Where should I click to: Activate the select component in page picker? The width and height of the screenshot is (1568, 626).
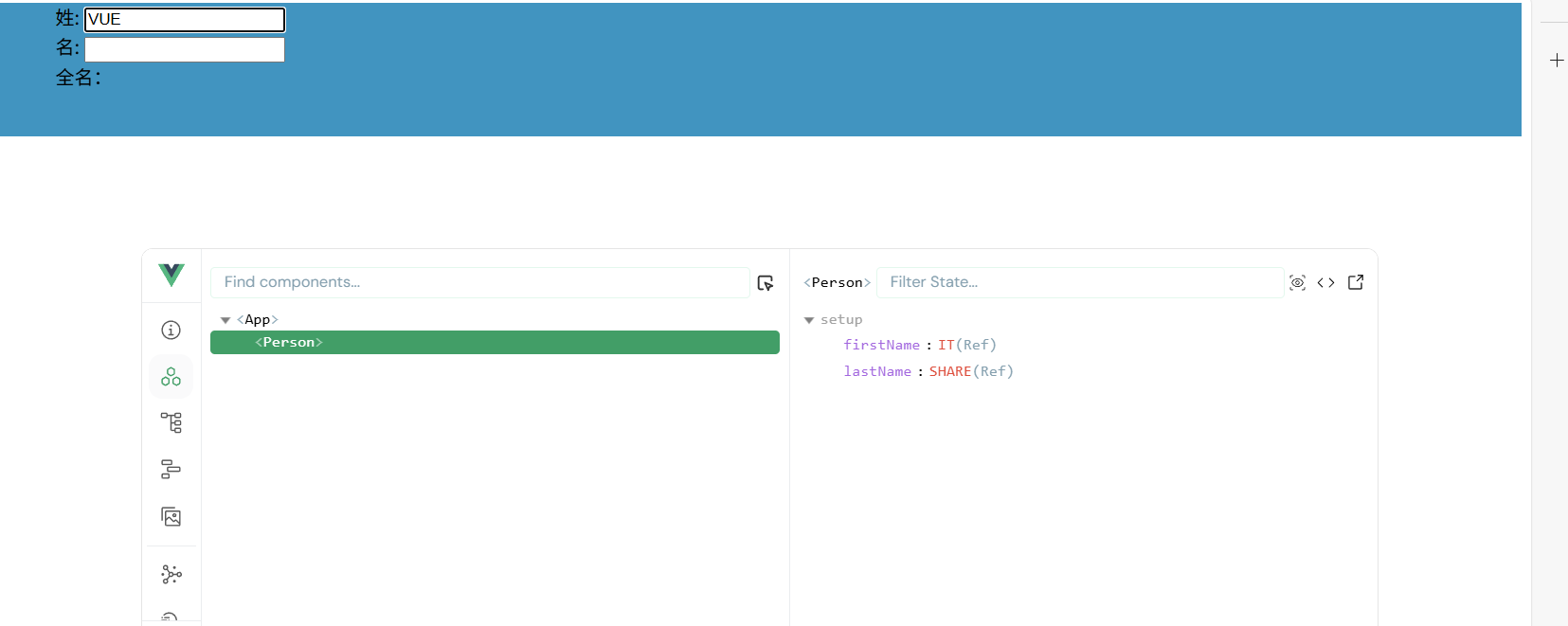pyautogui.click(x=766, y=282)
